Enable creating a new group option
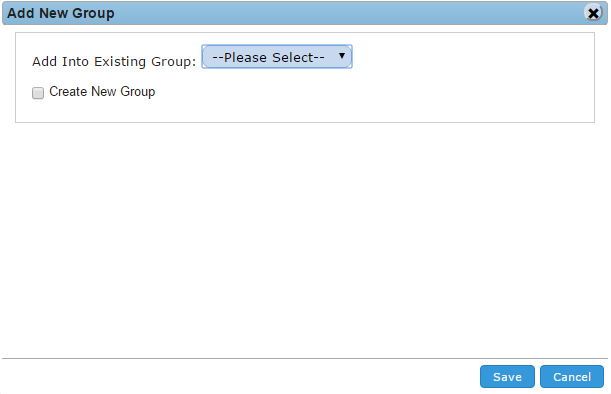Image resolution: width=611 pixels, height=394 pixels. click(38, 93)
